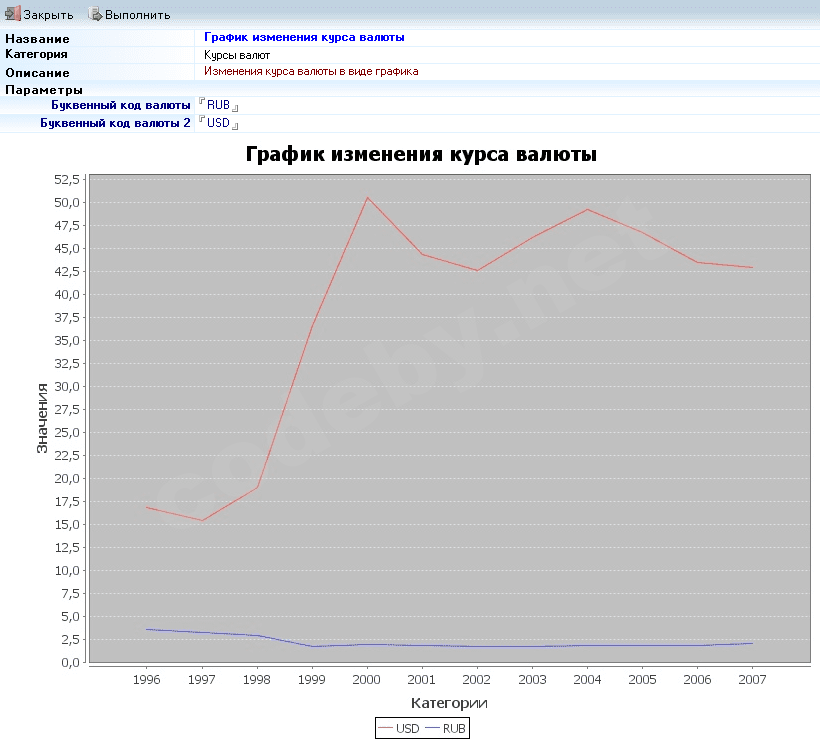The height and width of the screenshot is (745, 820).
Task: Click the 0,0 y-axis tick label
Action: tap(71, 663)
